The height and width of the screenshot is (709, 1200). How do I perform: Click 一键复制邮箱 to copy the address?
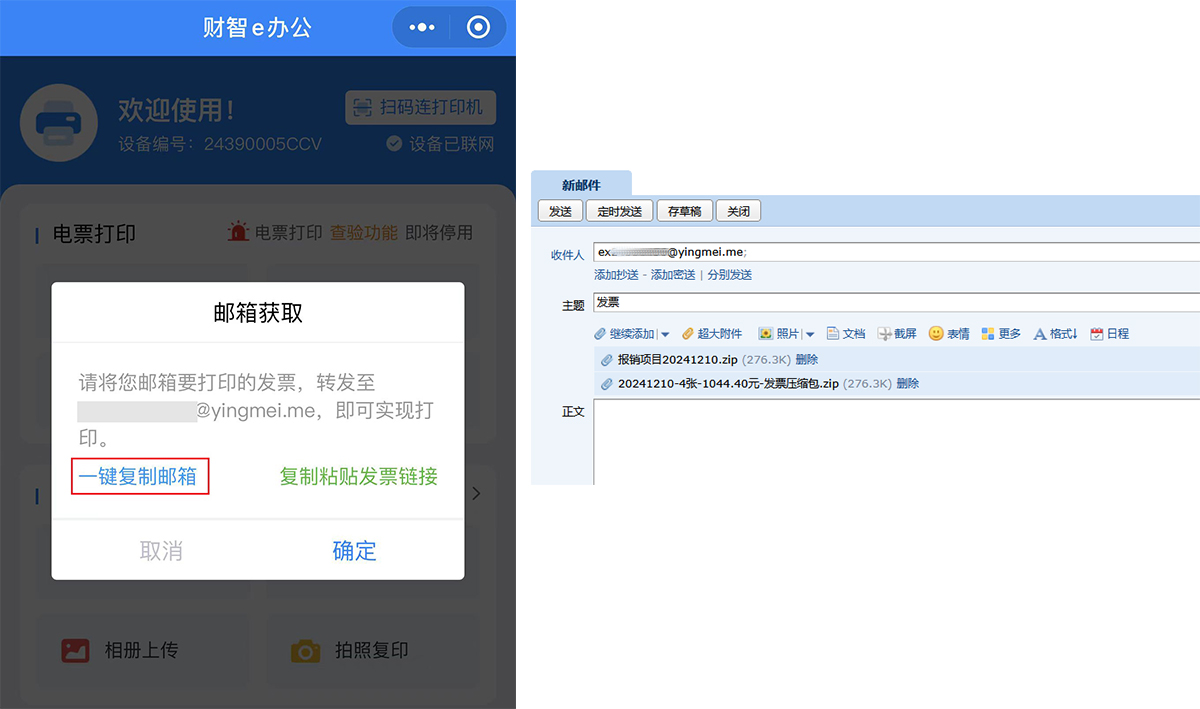[x=139, y=477]
